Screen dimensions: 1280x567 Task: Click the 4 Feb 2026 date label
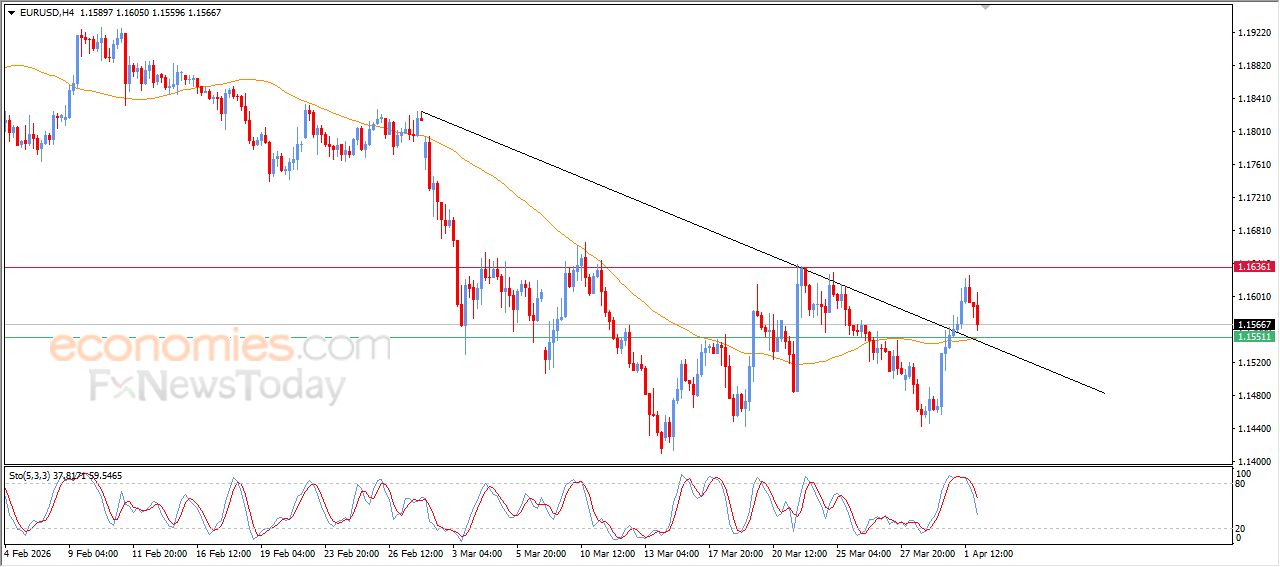coord(30,553)
